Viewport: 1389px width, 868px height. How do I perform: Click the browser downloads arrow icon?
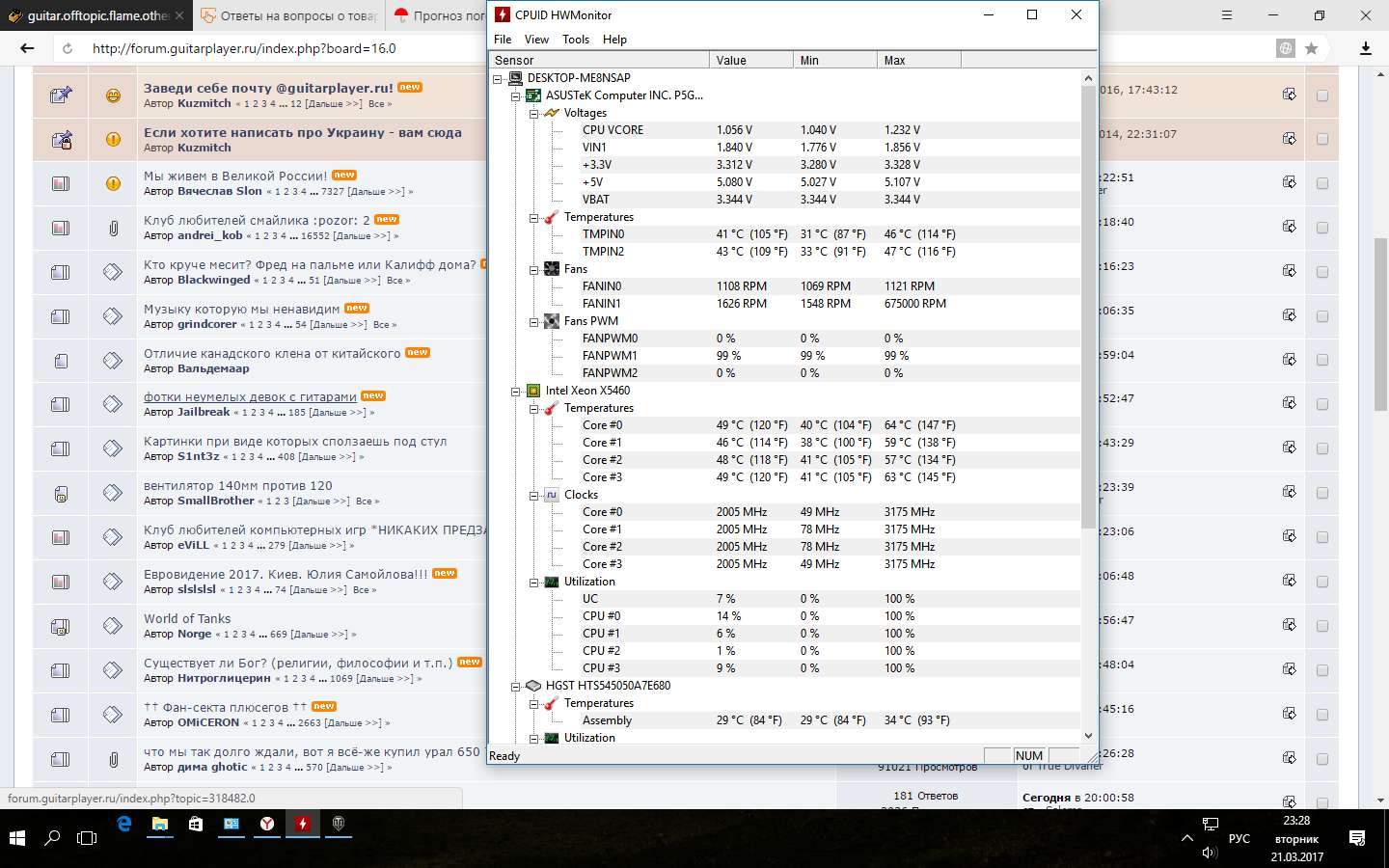tap(1365, 48)
